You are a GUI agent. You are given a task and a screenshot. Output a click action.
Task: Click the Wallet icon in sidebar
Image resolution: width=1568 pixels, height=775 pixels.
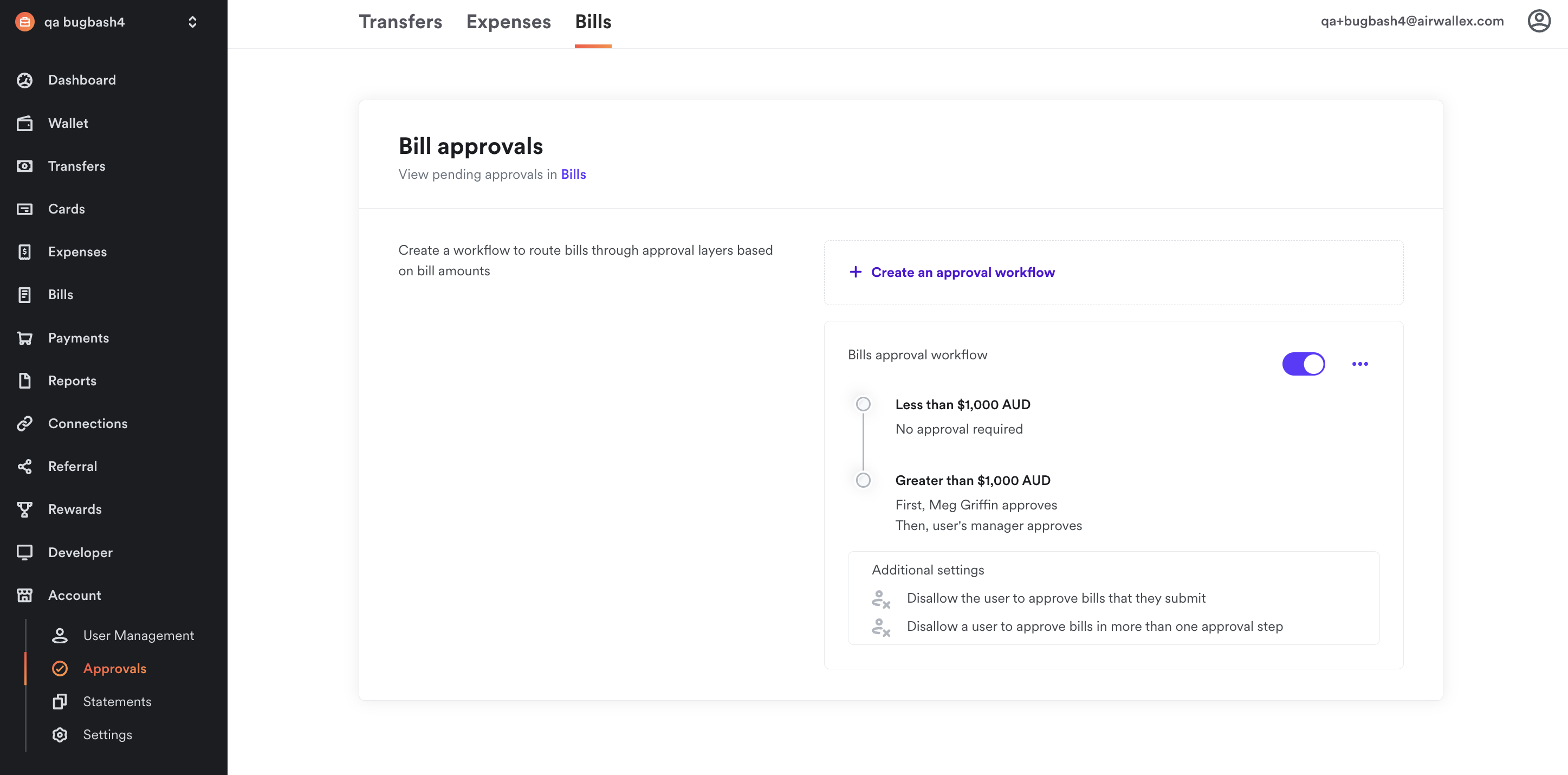pos(24,123)
